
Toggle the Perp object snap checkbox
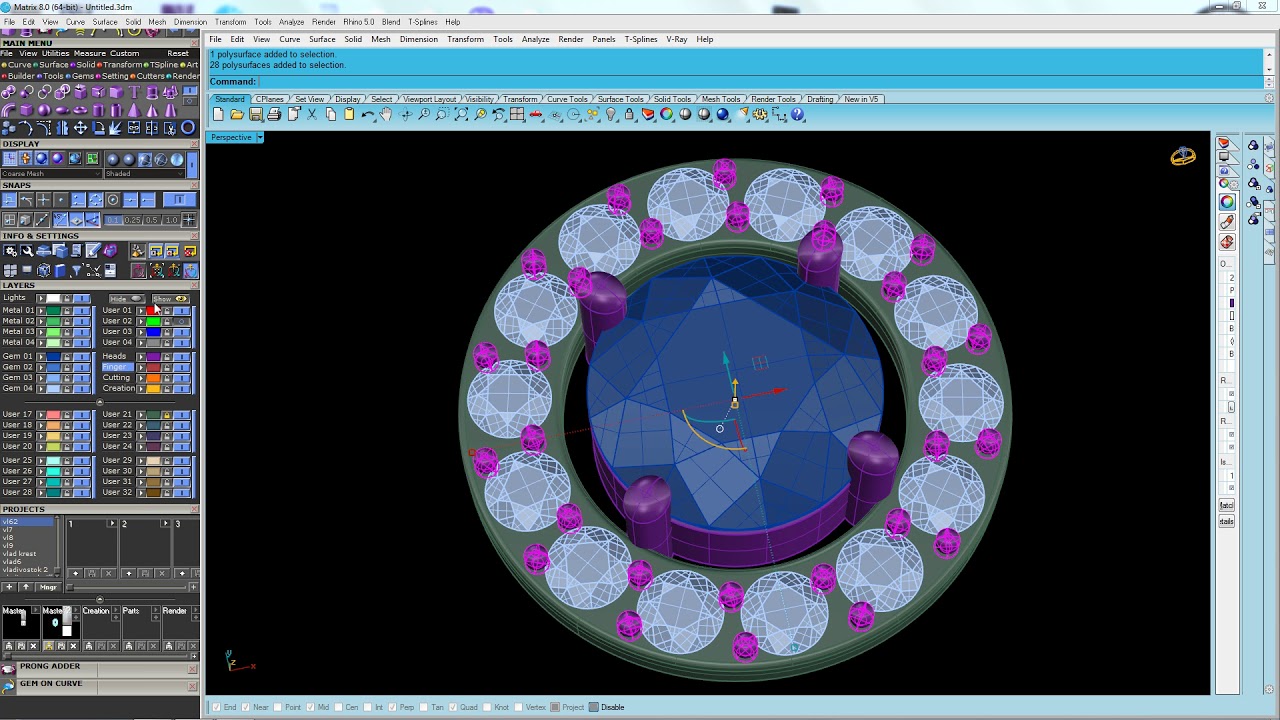tap(393, 707)
